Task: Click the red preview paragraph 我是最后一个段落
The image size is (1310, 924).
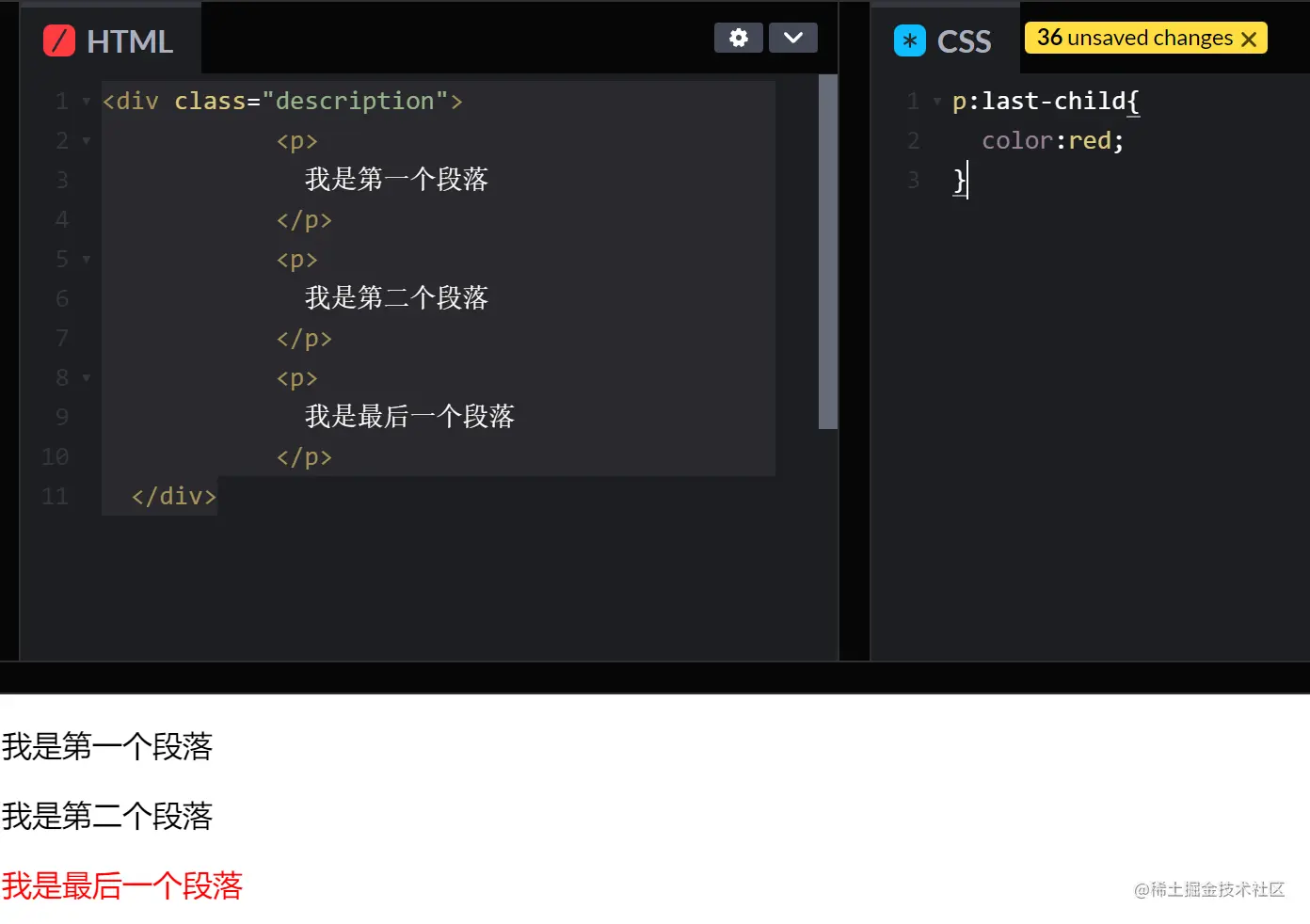Action: (122, 885)
